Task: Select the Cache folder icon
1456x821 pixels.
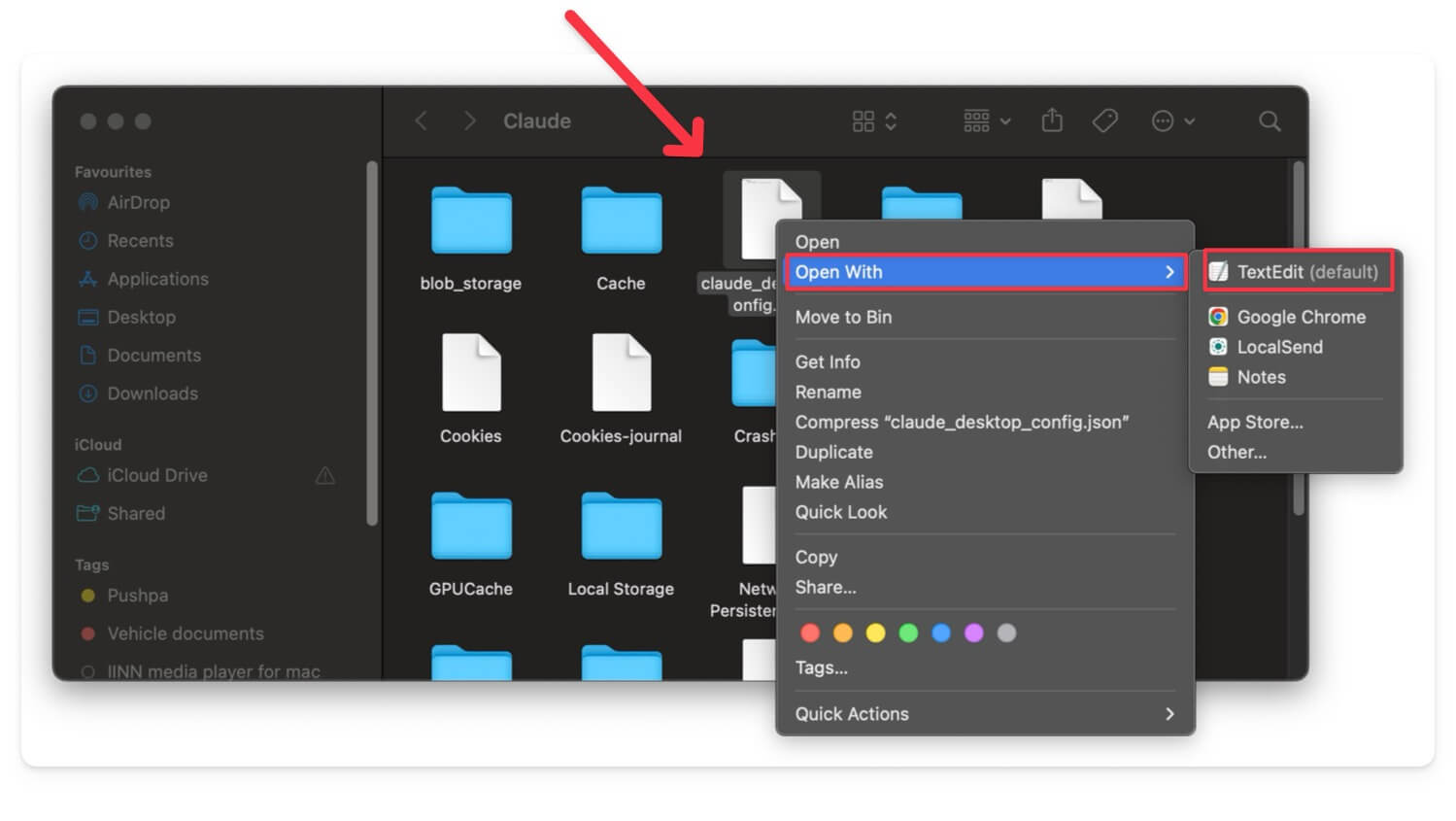Action: point(622,221)
